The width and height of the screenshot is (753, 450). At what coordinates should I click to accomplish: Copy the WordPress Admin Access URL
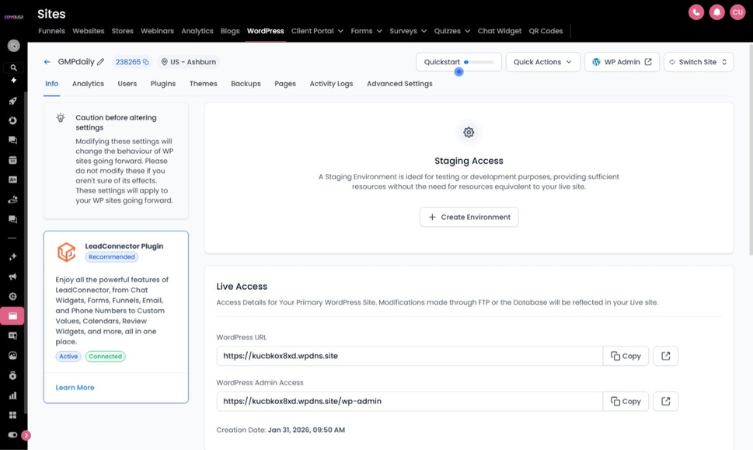click(625, 401)
